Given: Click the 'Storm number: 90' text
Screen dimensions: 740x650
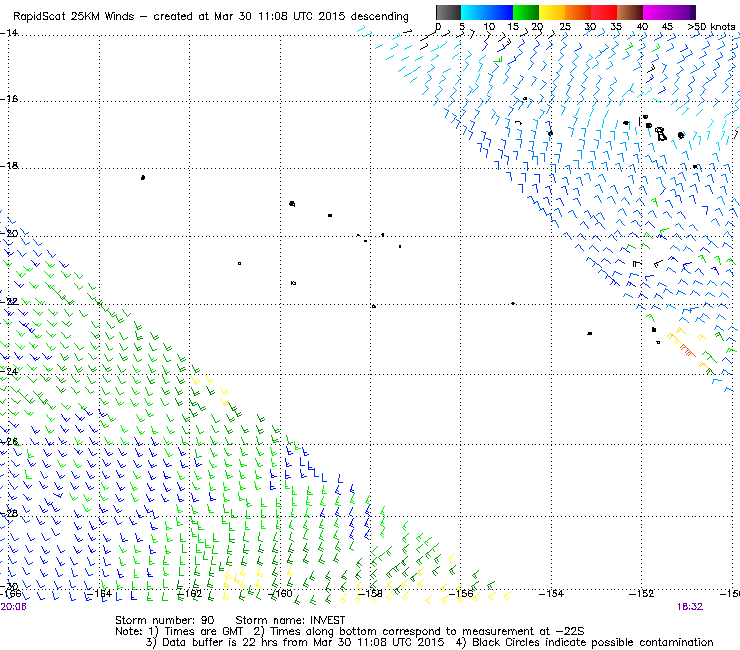Looking at the screenshot, I should coord(165,620).
